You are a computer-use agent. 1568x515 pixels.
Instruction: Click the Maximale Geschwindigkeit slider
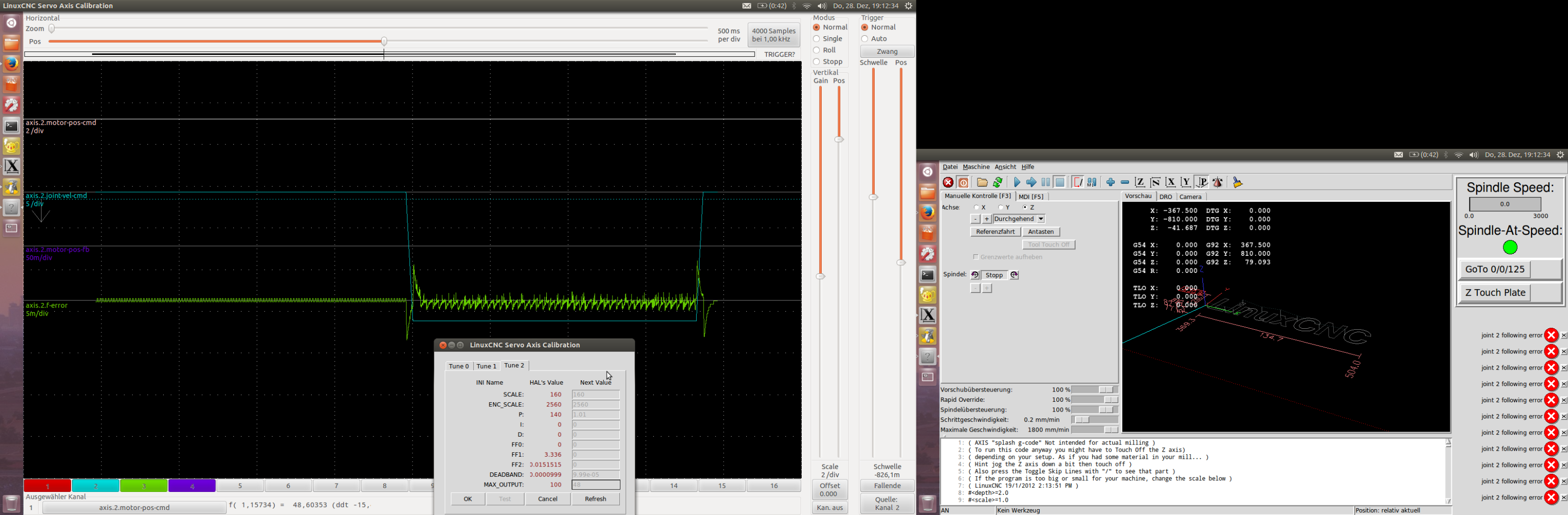(x=1095, y=430)
